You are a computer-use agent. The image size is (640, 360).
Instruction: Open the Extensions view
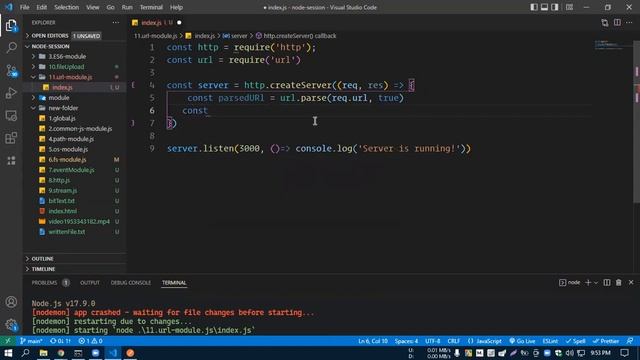tap(11, 138)
